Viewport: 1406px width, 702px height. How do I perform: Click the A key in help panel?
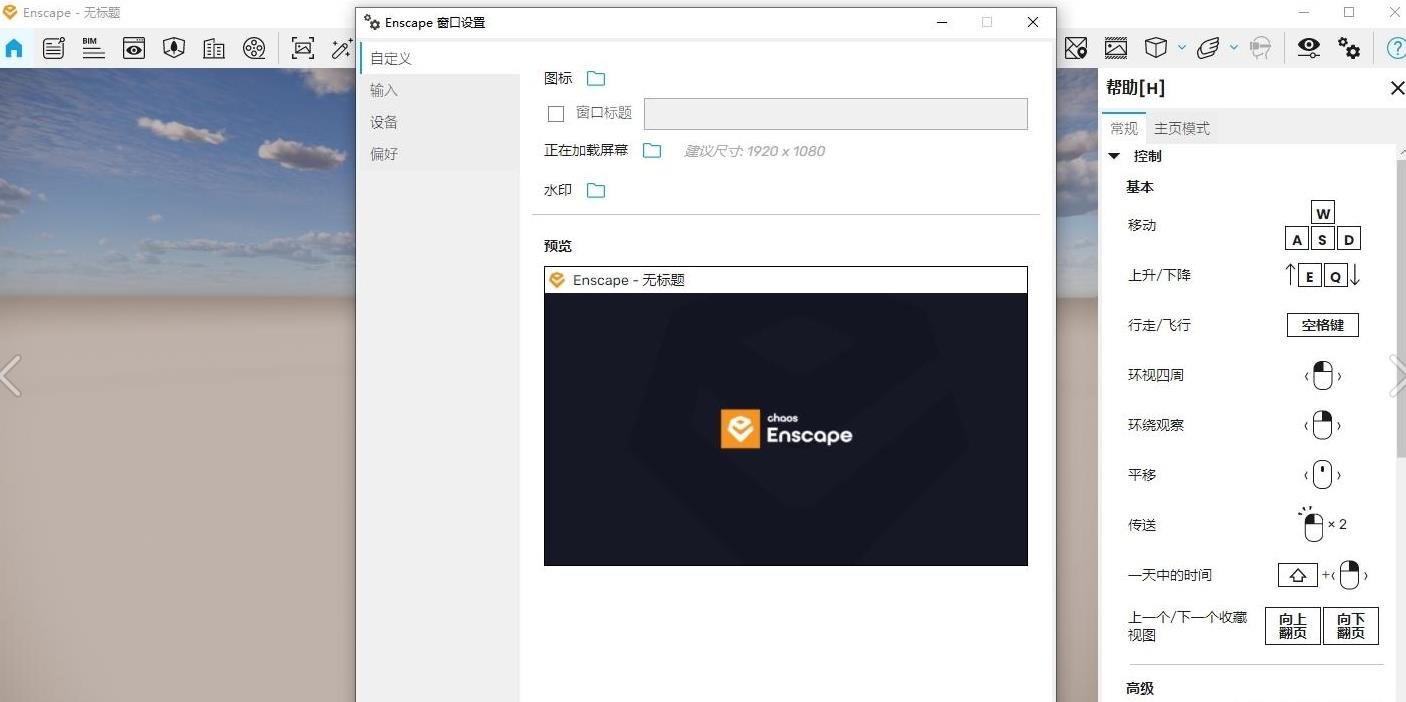pos(1297,239)
